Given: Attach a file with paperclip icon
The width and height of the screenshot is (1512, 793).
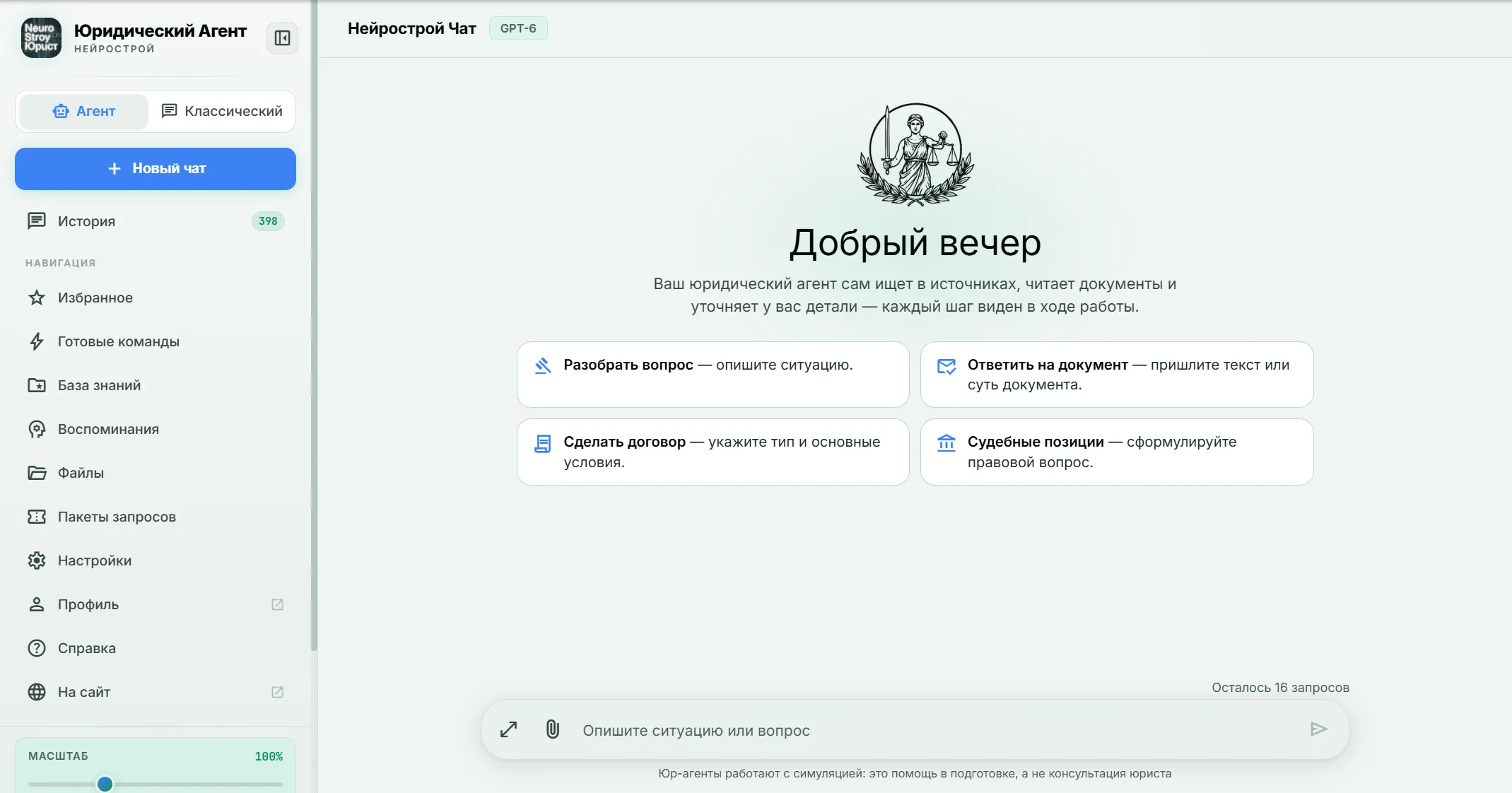Looking at the screenshot, I should click(x=553, y=729).
